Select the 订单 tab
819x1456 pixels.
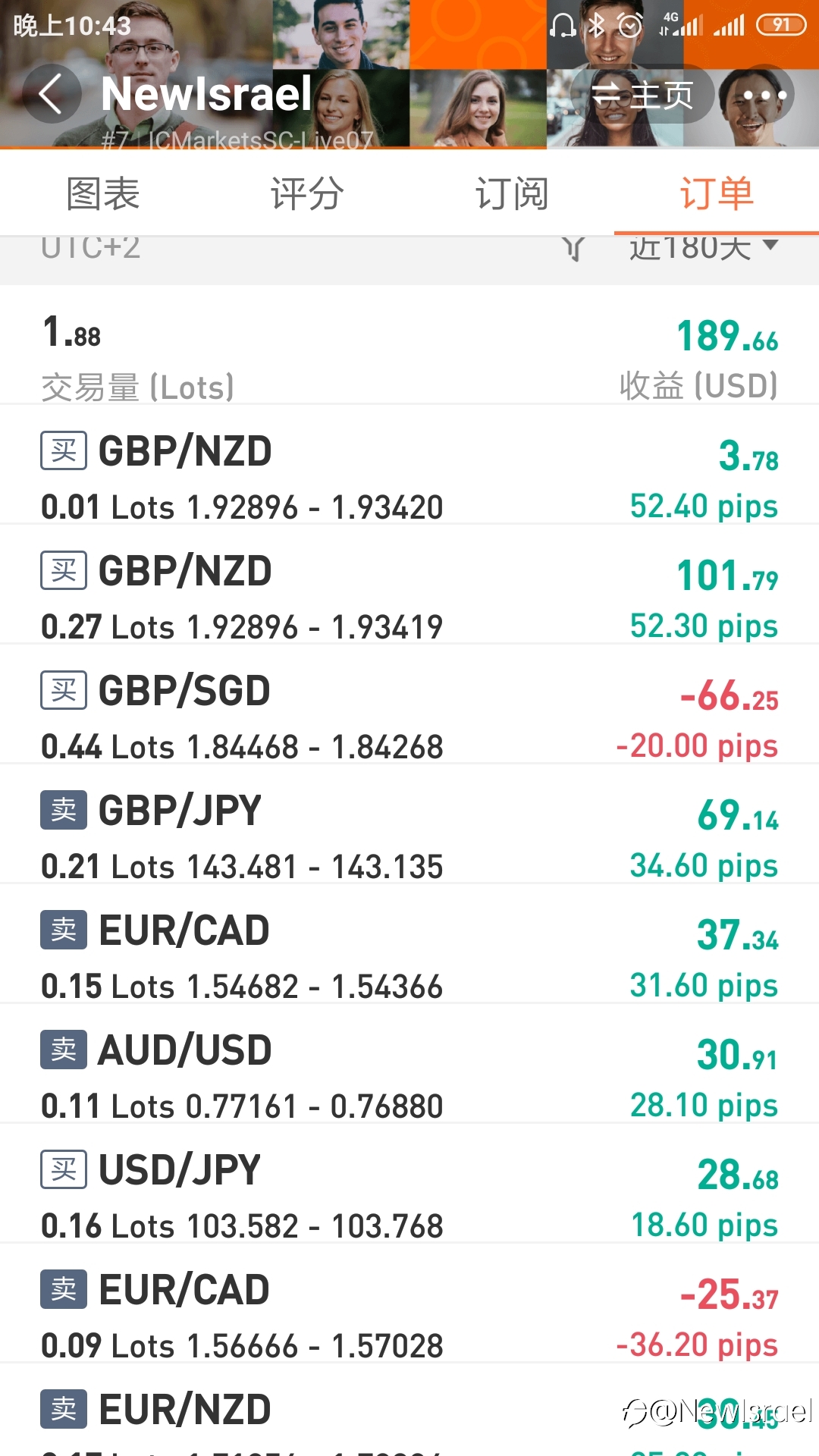point(717,193)
